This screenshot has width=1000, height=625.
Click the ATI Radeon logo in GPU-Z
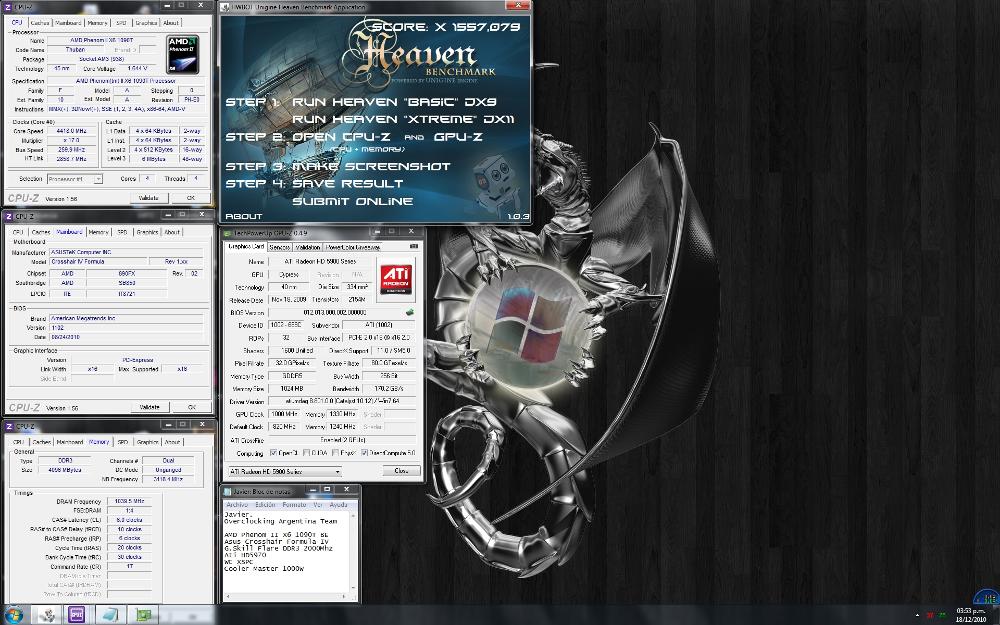point(396,279)
